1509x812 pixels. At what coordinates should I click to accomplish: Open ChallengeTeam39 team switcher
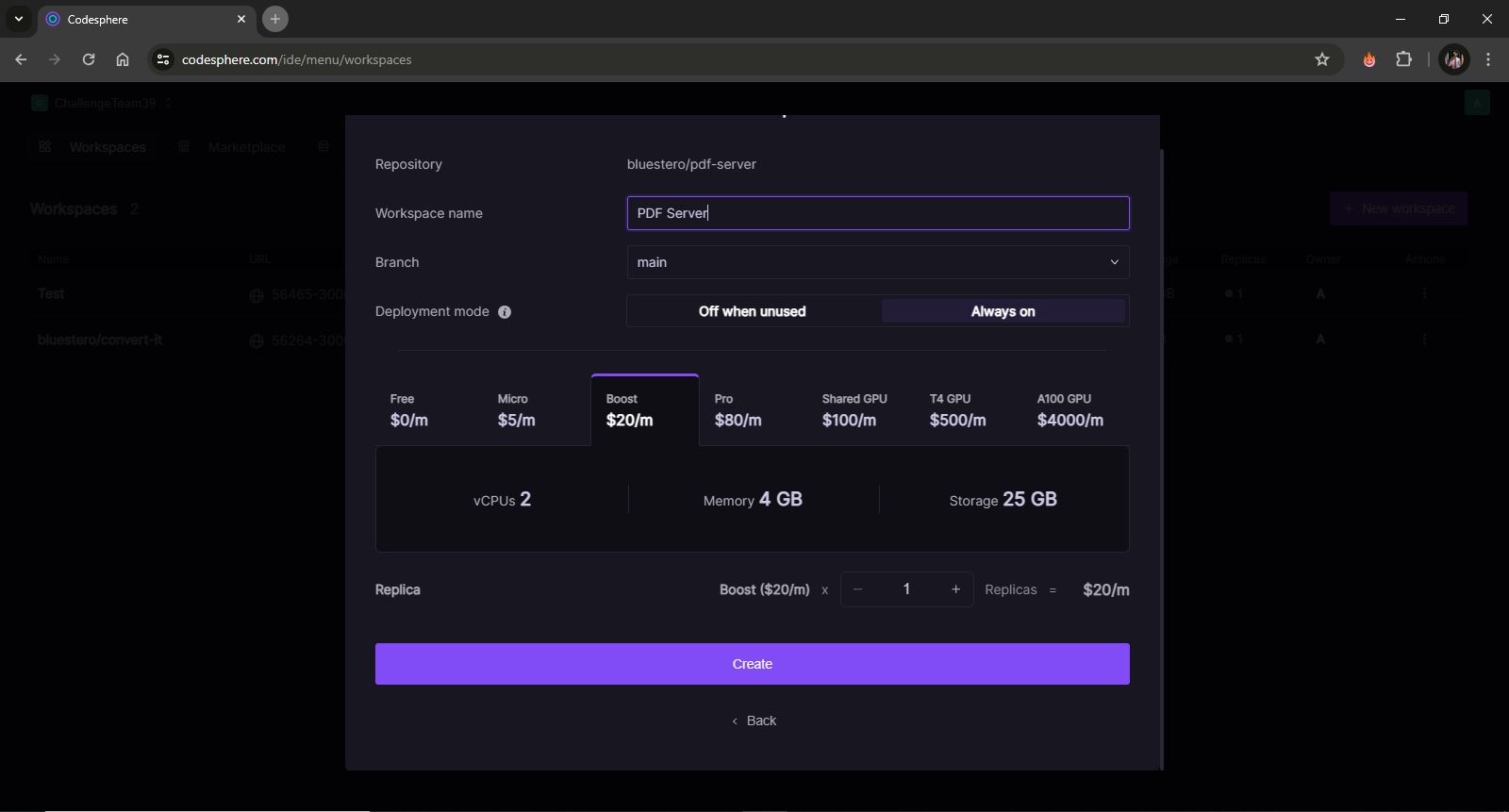click(102, 103)
